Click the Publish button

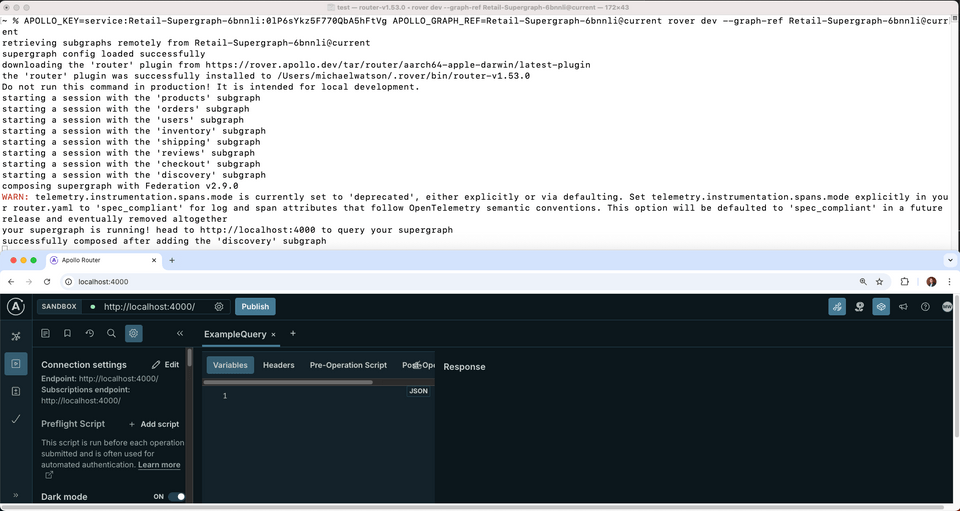pyautogui.click(x=255, y=307)
